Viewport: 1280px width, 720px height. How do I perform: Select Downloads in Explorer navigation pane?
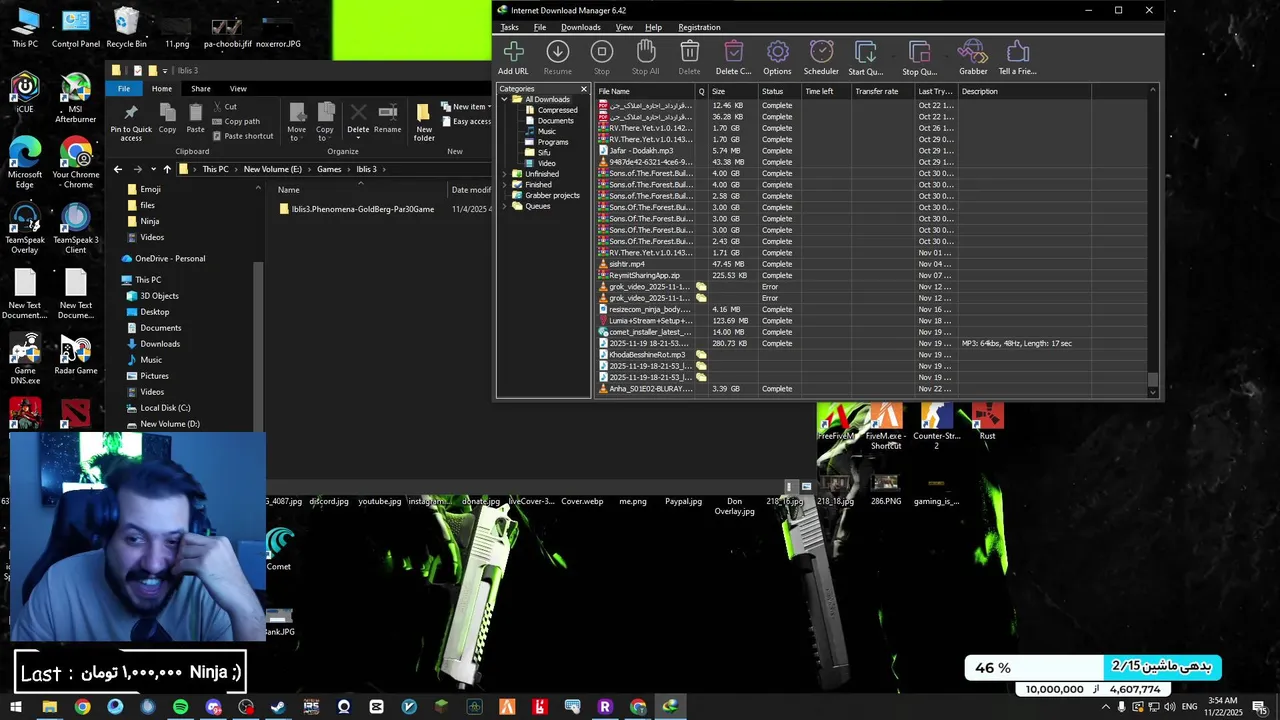[159, 344]
